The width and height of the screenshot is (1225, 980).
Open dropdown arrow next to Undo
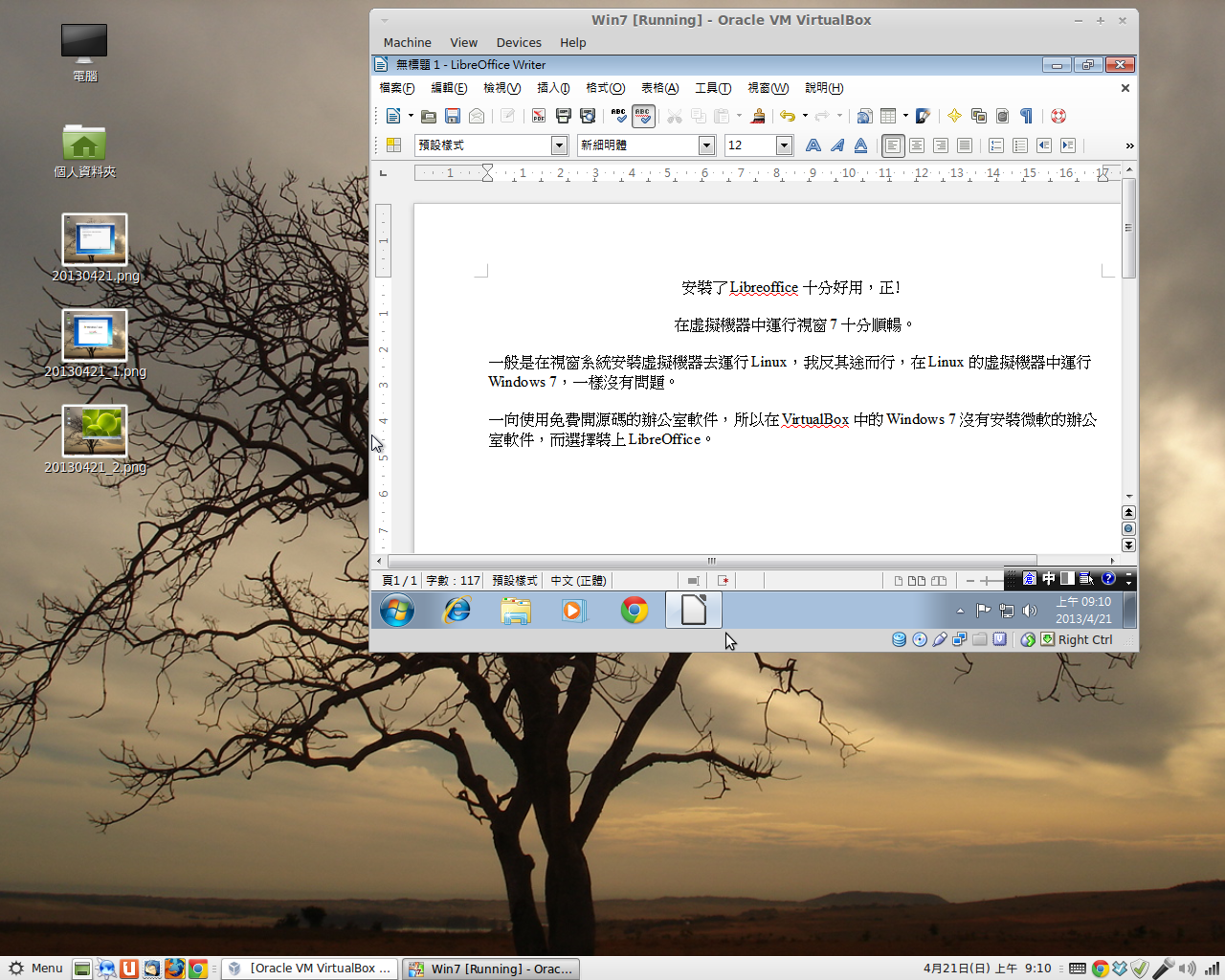point(805,116)
